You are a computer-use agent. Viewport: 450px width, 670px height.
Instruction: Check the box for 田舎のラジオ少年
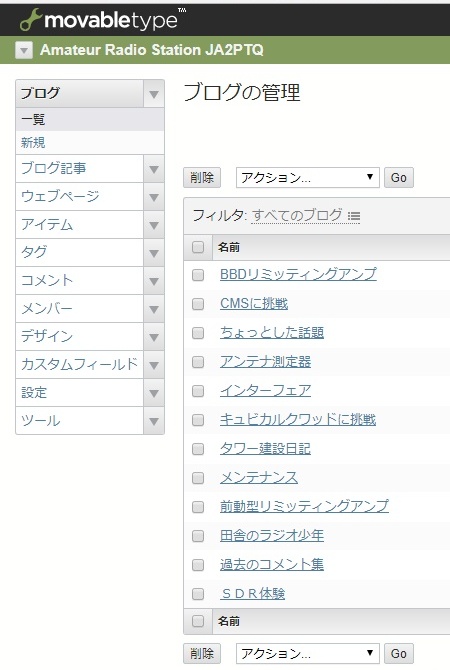click(x=198, y=535)
